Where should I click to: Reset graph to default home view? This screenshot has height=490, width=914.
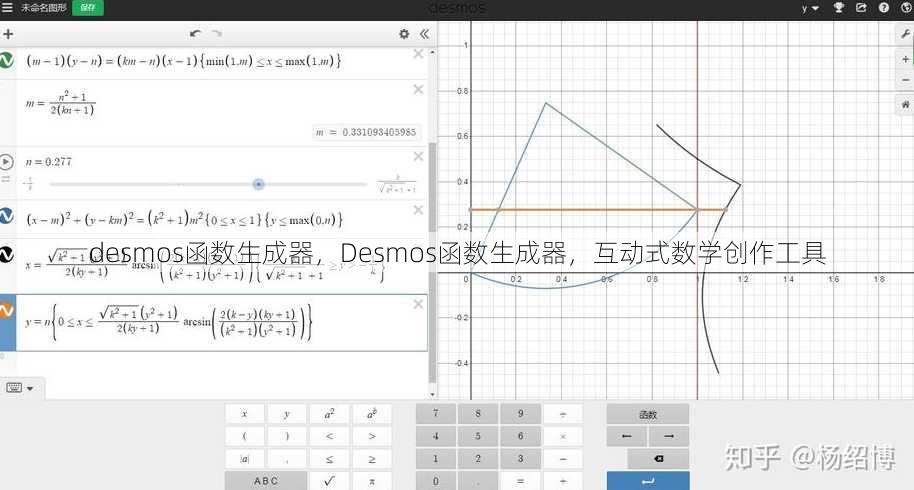coord(905,105)
